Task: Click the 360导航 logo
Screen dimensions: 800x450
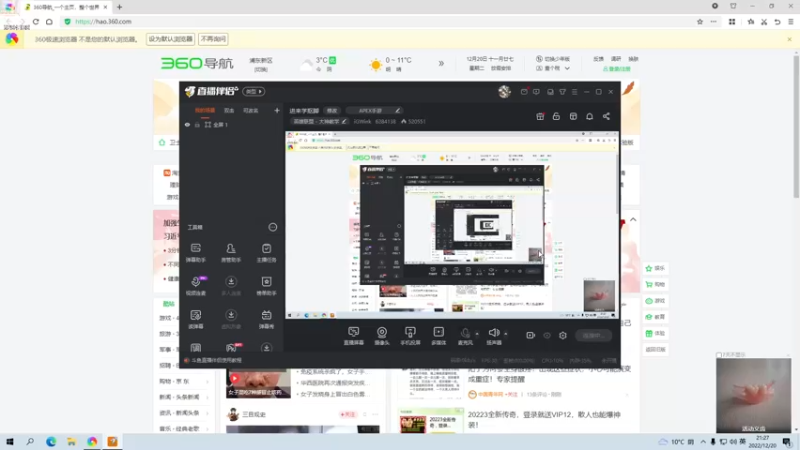Action: coord(197,63)
